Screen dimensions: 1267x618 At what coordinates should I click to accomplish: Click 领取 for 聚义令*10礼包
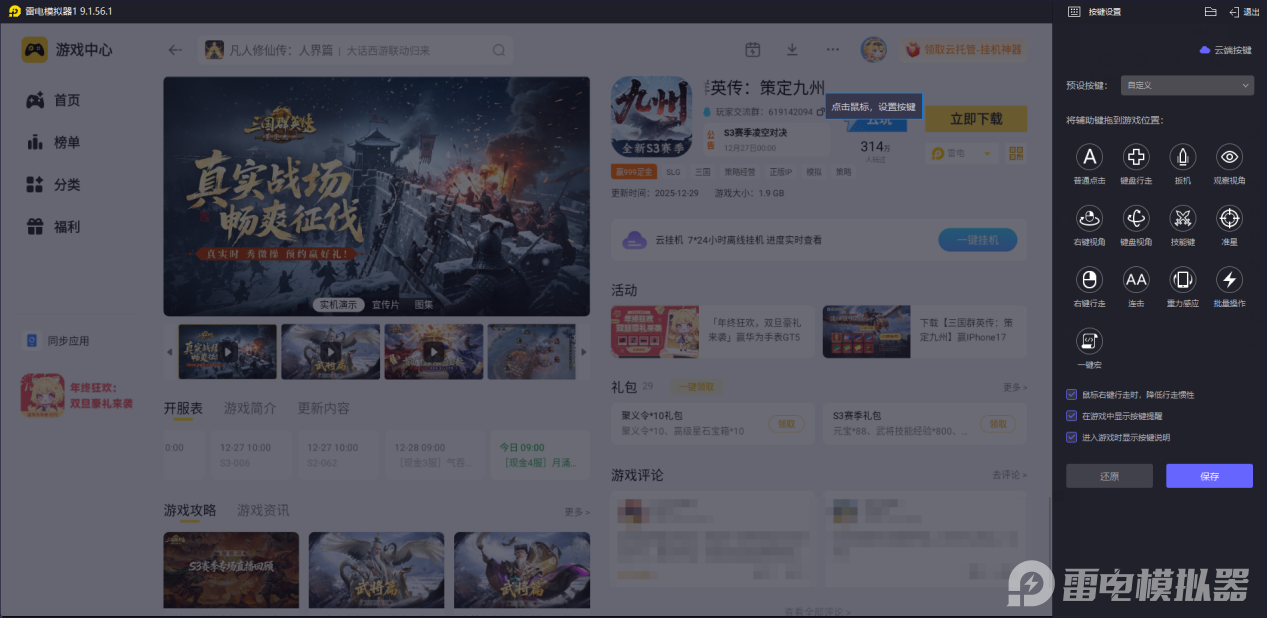pyautogui.click(x=789, y=424)
